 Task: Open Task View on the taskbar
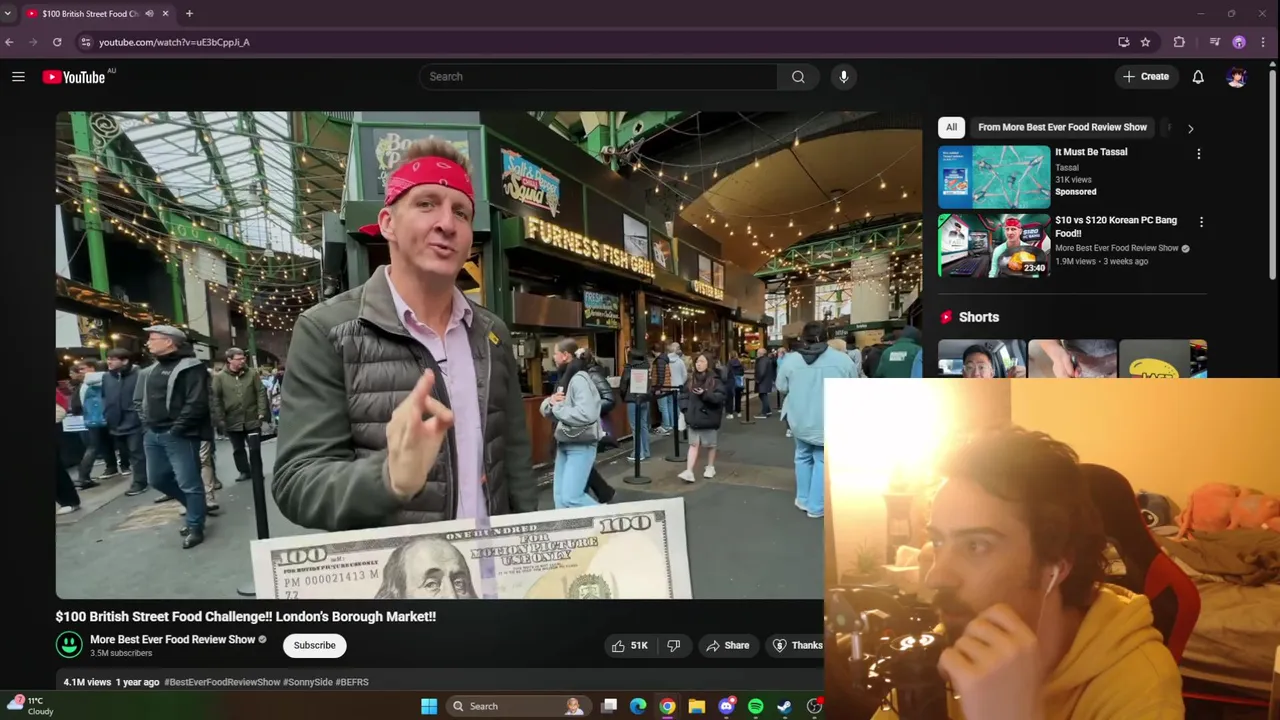[609, 706]
